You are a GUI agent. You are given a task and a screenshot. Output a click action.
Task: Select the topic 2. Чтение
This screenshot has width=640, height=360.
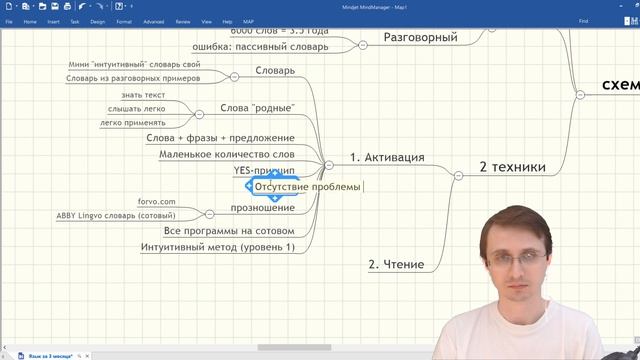click(396, 264)
